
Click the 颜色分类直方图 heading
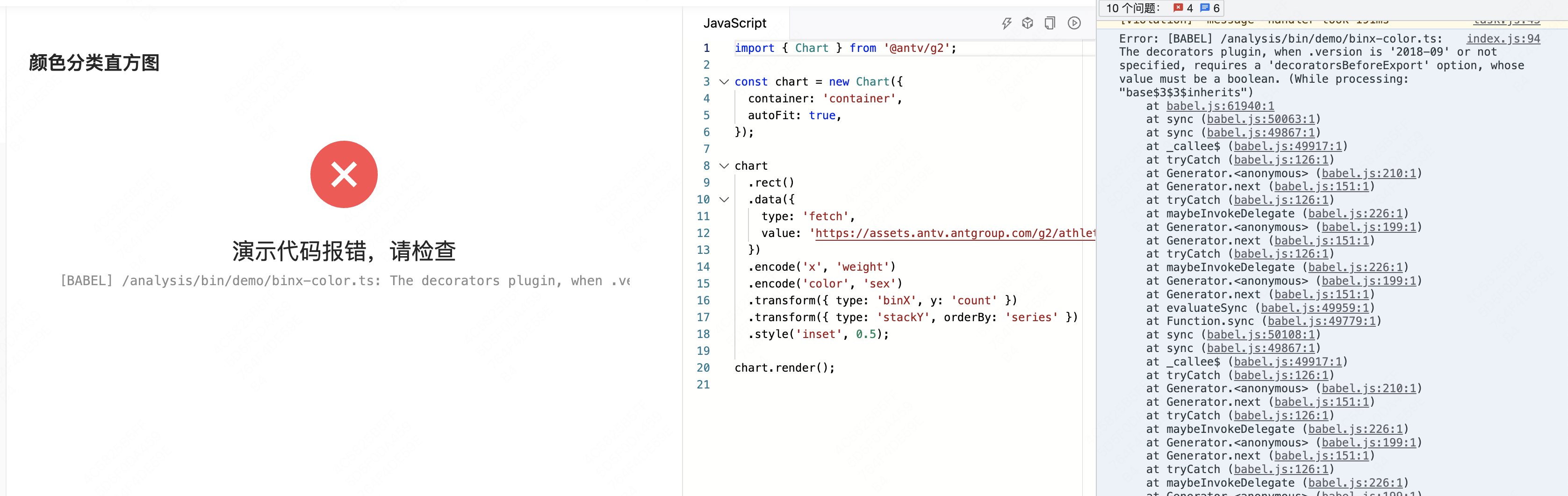93,63
